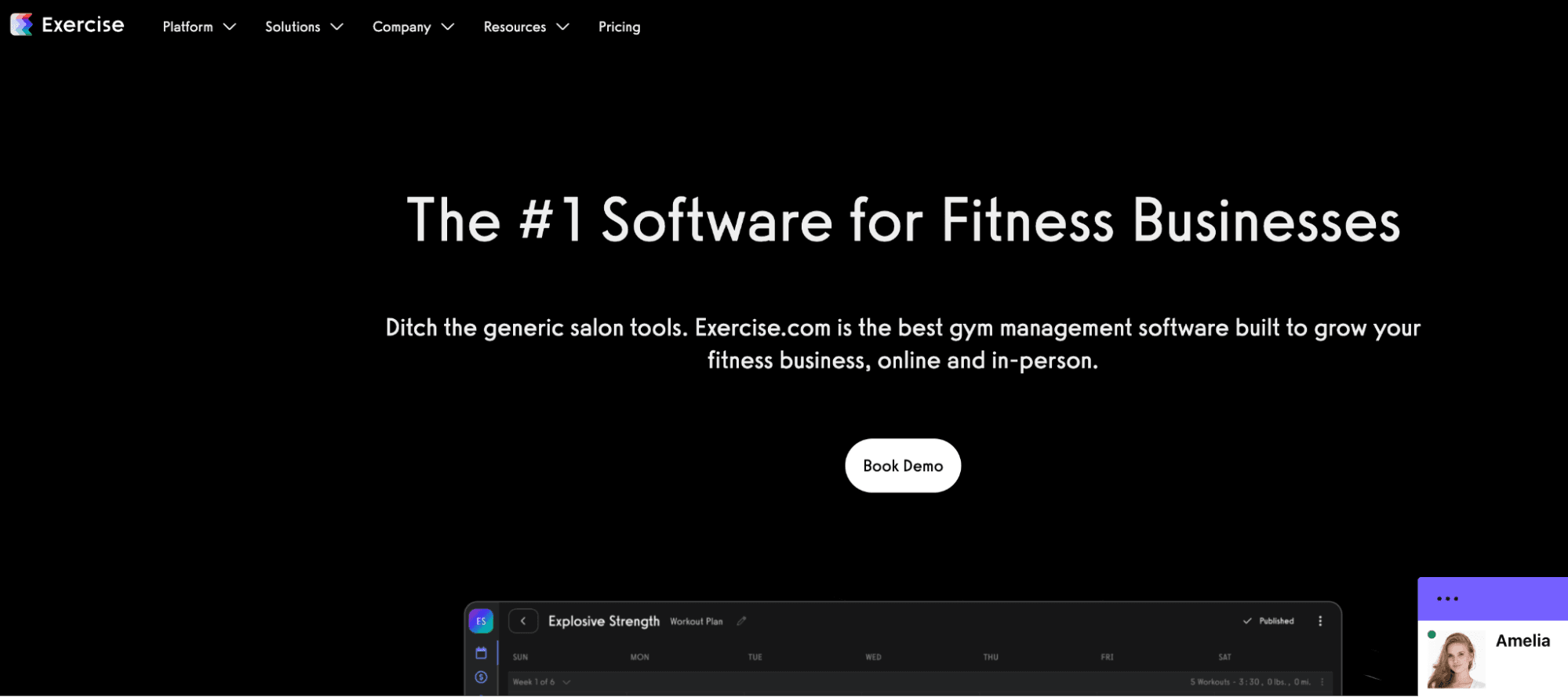Click the #1 Software for Fitness Businesses headline
The height and width of the screenshot is (697, 1568).
tap(903, 221)
